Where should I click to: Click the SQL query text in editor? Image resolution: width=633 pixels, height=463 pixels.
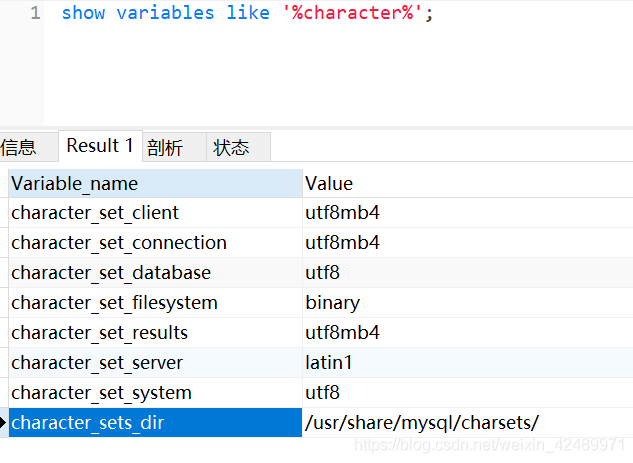coord(247,13)
